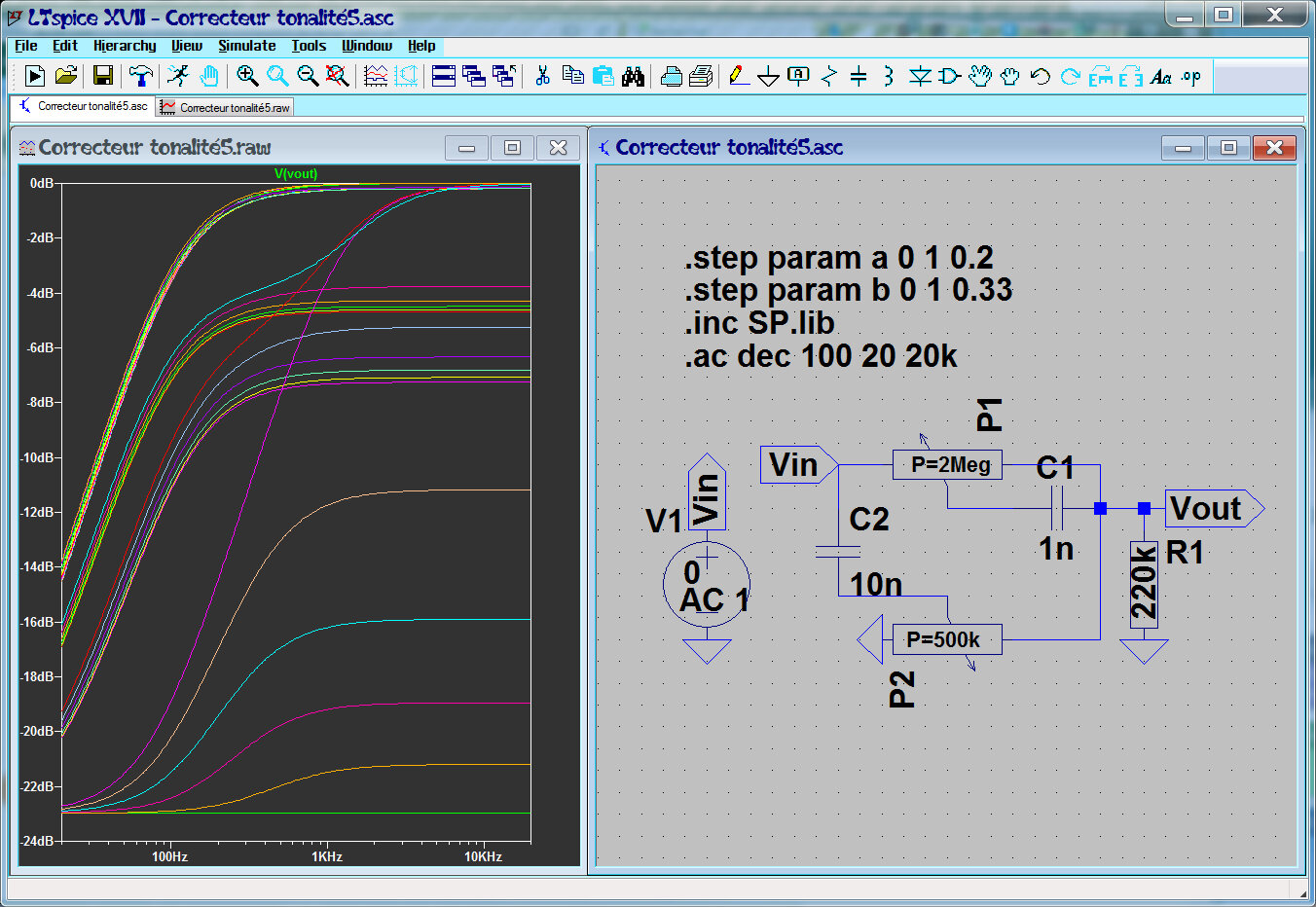1316x907 pixels.
Task: Select the Text Aa tool
Action: (x=1161, y=76)
